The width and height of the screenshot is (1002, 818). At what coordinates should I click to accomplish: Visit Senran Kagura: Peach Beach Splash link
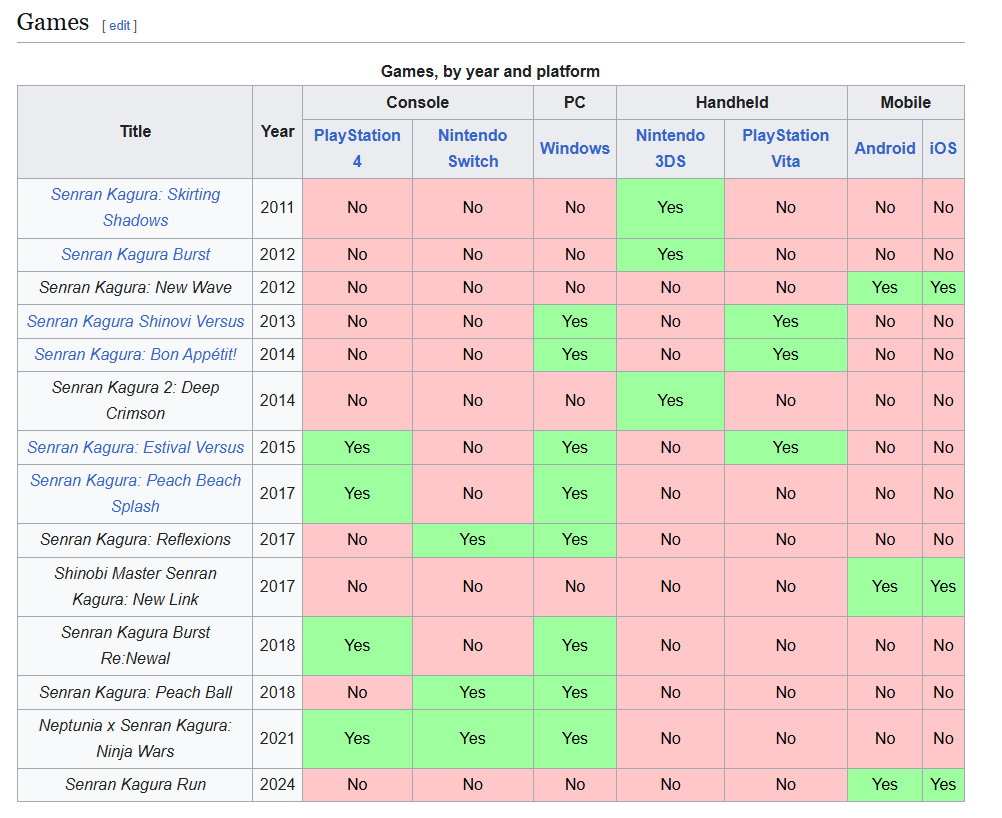click(x=135, y=493)
